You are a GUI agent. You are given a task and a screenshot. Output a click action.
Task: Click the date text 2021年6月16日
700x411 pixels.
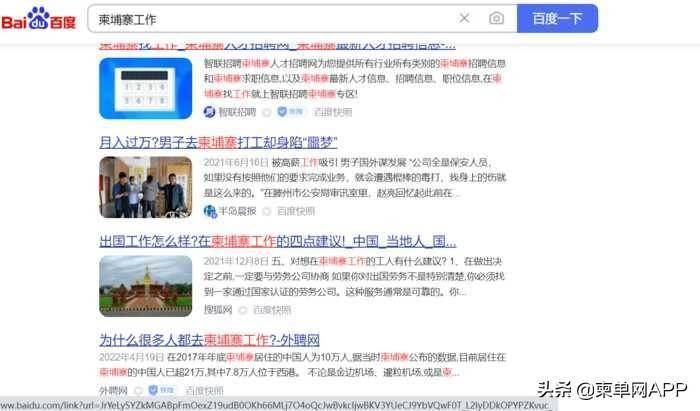click(236, 162)
